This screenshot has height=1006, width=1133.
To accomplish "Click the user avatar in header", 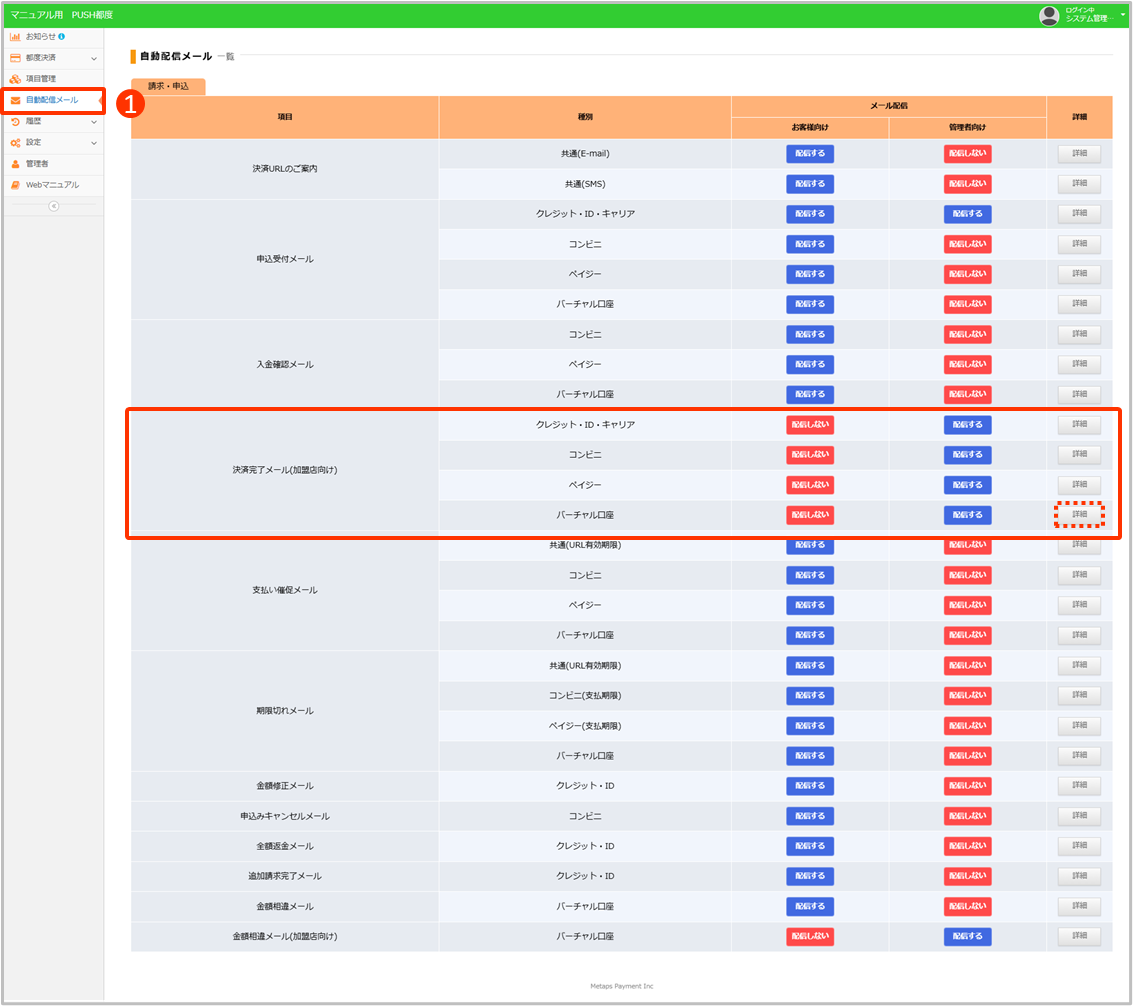I will pos(1049,15).
